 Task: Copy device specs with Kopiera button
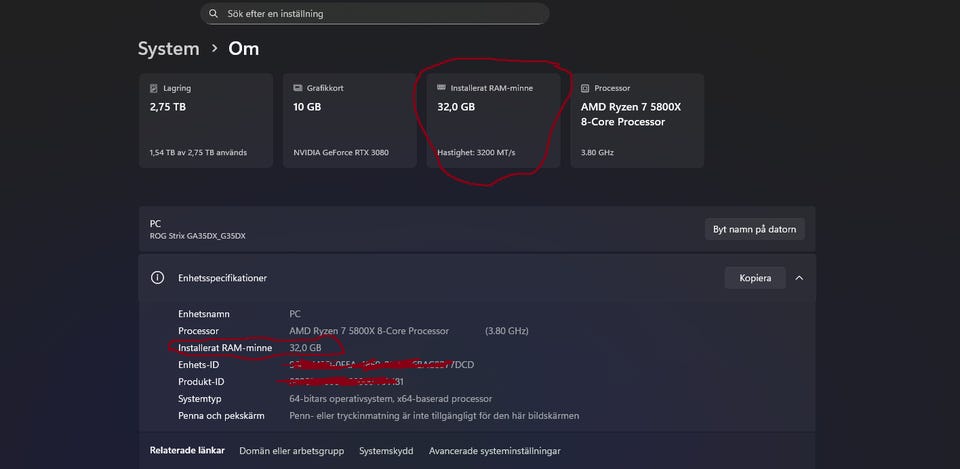pos(755,278)
